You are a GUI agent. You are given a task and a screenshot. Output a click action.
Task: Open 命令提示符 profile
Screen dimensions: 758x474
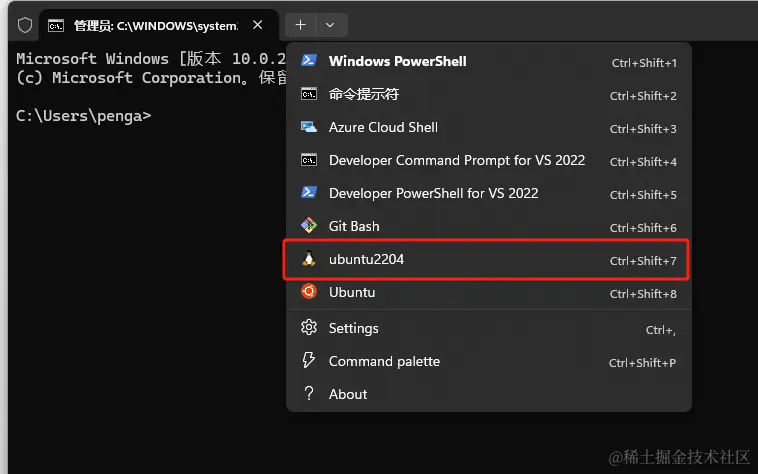[x=488, y=94]
